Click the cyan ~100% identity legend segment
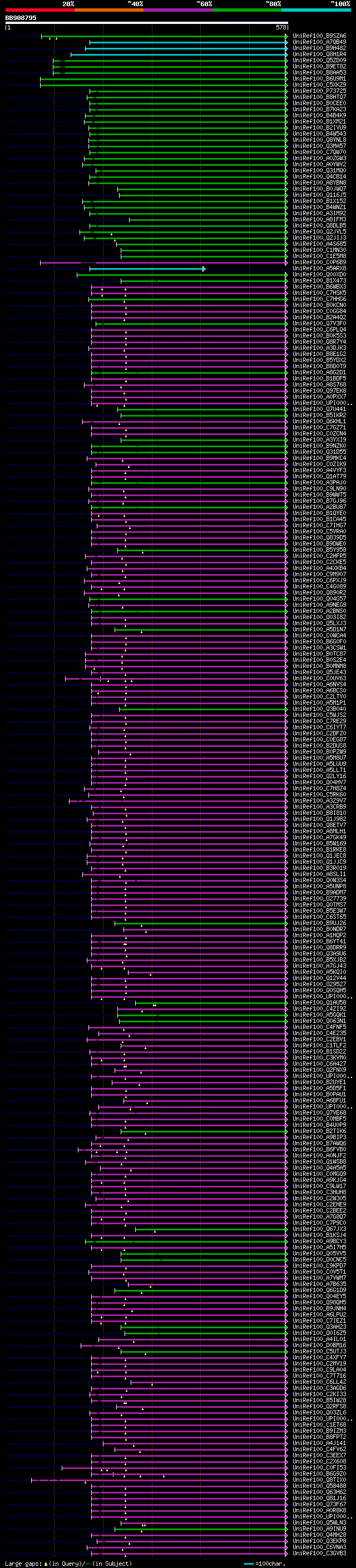This screenshot has height=1568, width=356. 316,10
